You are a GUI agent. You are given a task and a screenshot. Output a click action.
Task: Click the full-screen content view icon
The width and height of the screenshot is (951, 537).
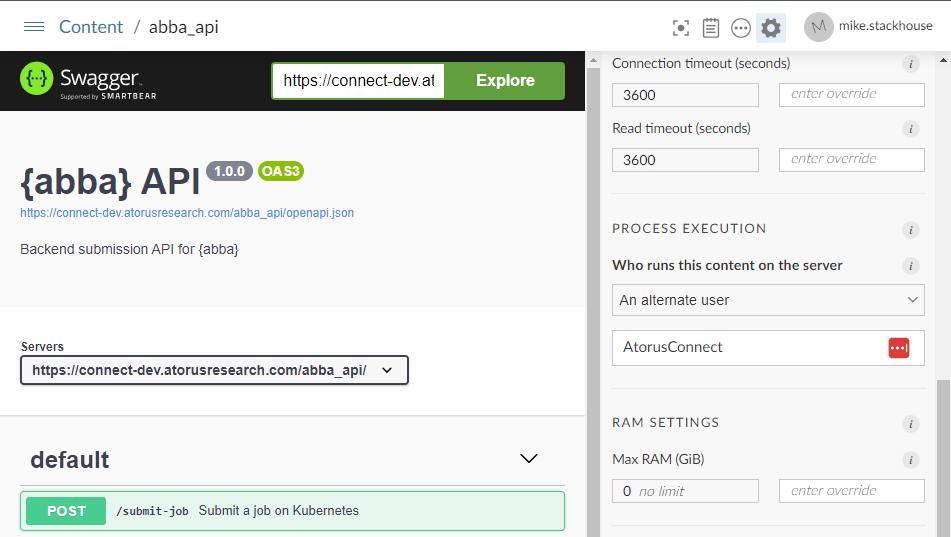681,28
